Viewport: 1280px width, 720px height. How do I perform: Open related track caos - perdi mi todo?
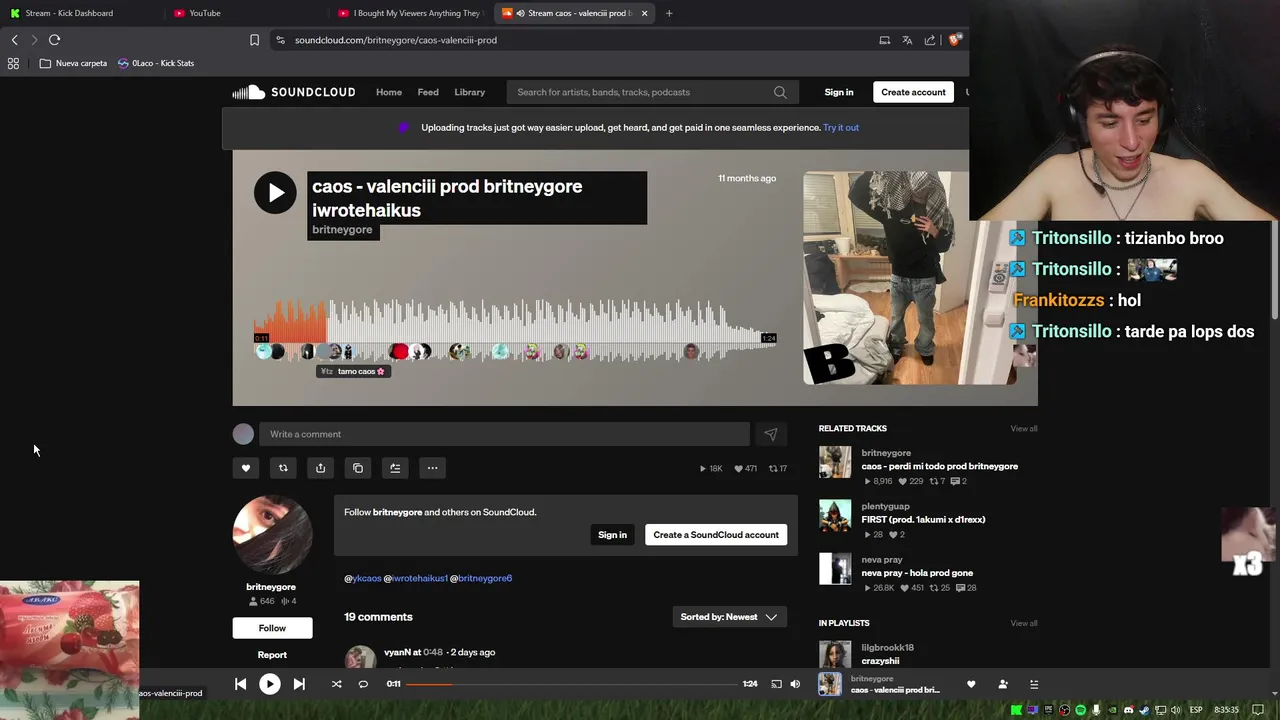click(939, 466)
